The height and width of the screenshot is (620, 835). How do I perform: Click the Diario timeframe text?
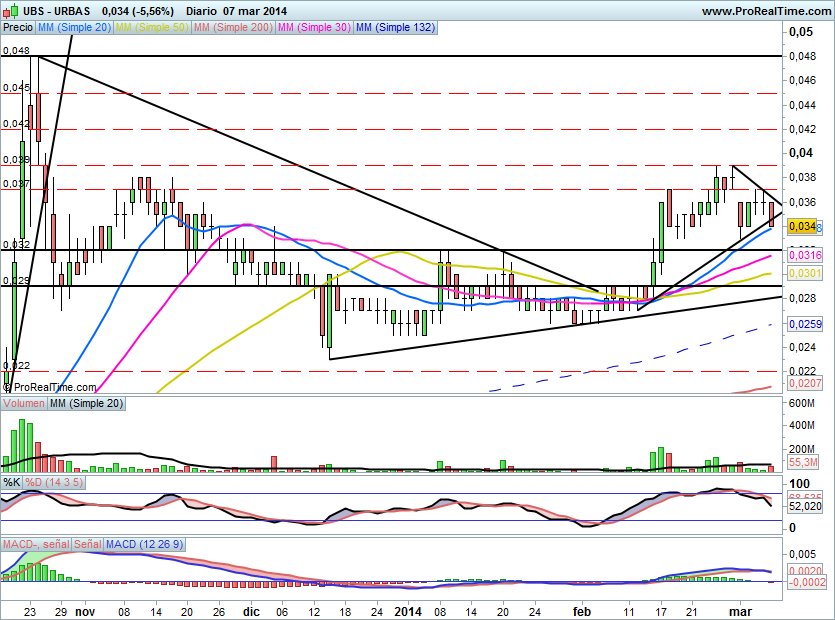pyautogui.click(x=201, y=11)
